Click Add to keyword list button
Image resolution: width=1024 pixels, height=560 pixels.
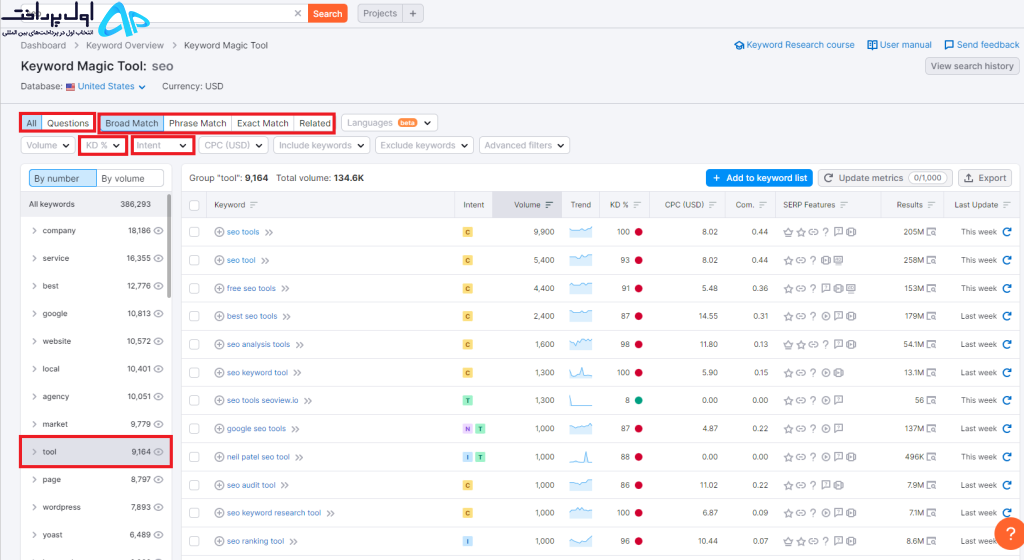pos(759,178)
